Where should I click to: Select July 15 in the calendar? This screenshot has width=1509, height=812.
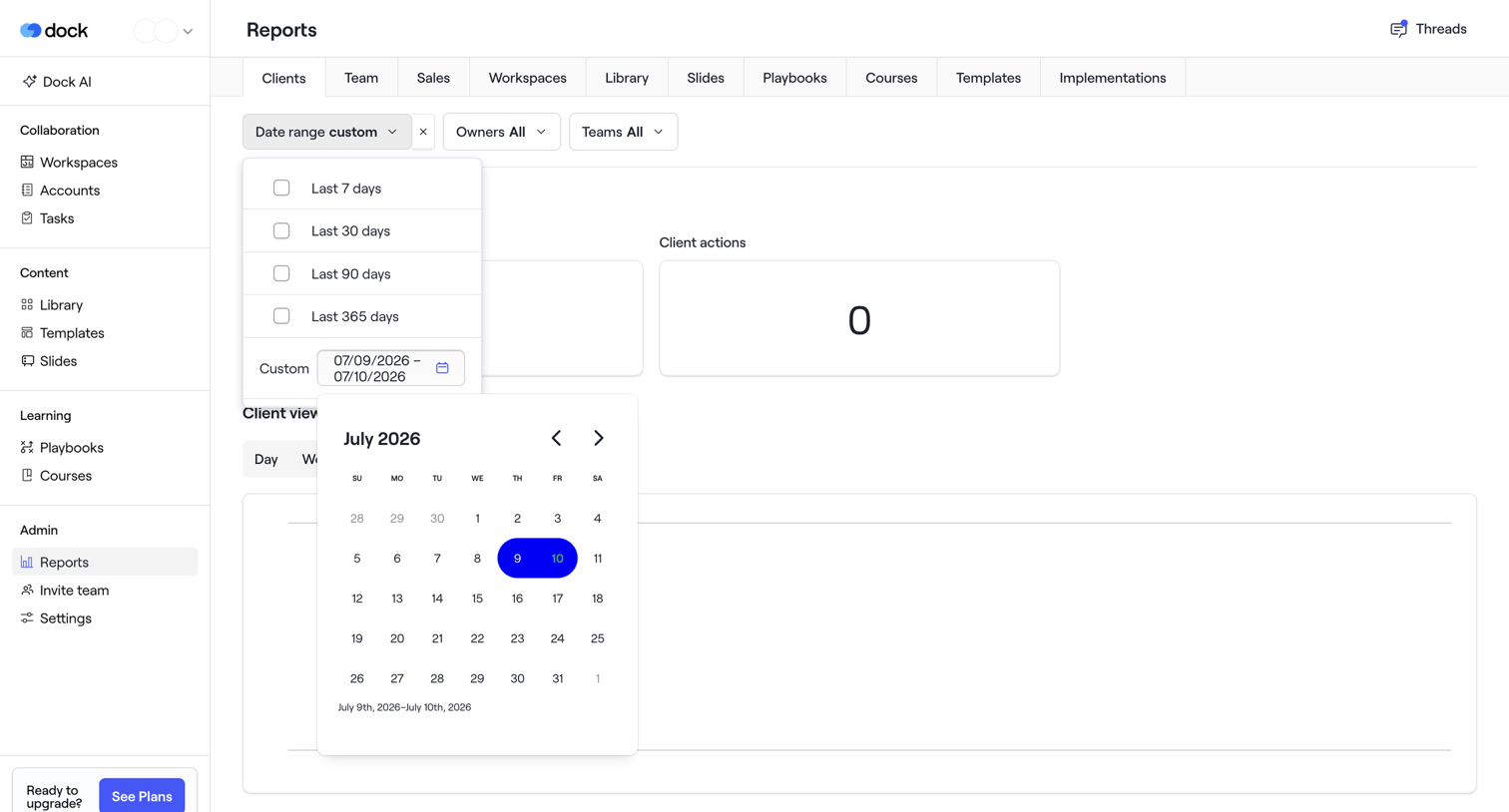pos(477,599)
